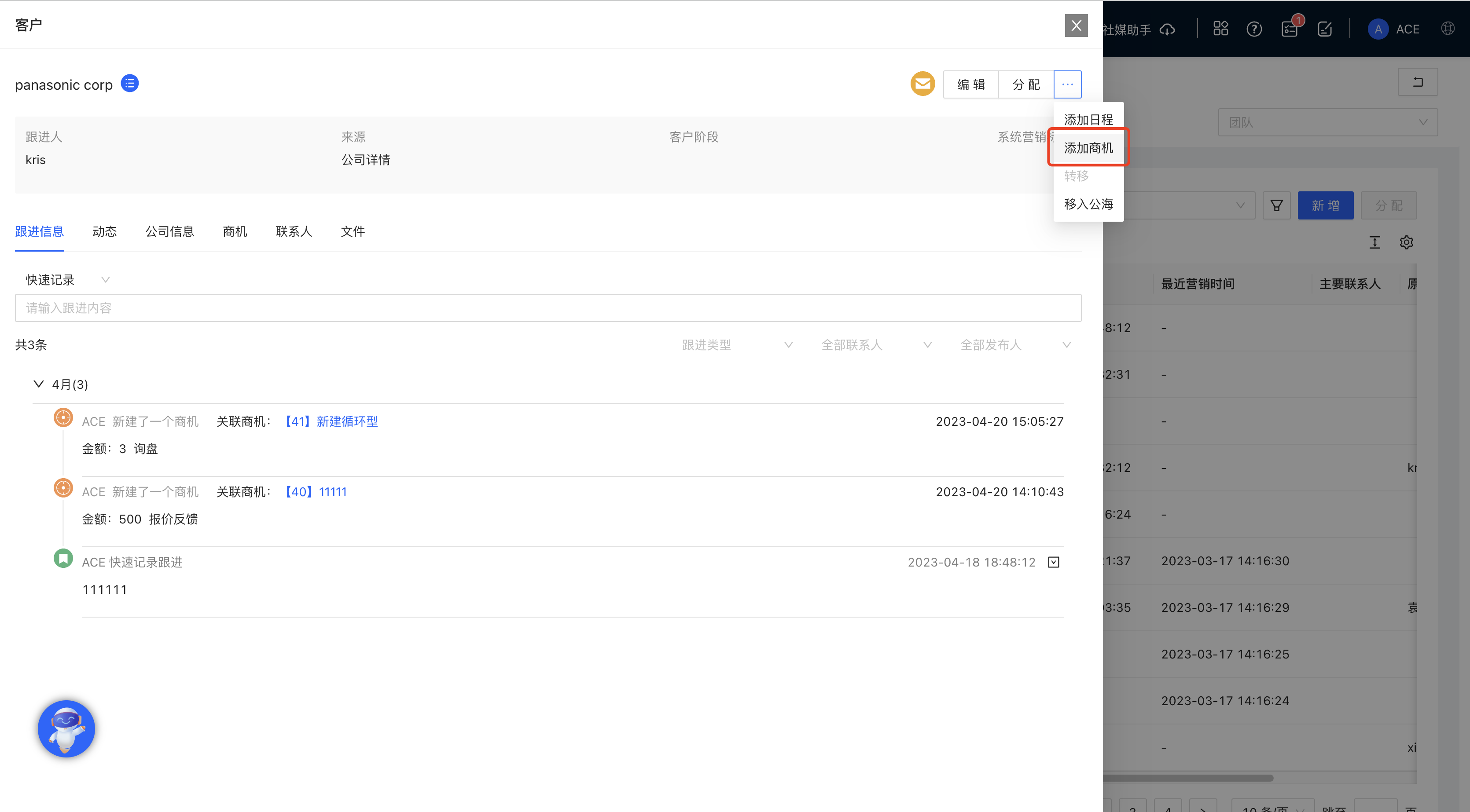The height and width of the screenshot is (812, 1470).
Task: Click the source value 公司详情
Action: [366, 160]
